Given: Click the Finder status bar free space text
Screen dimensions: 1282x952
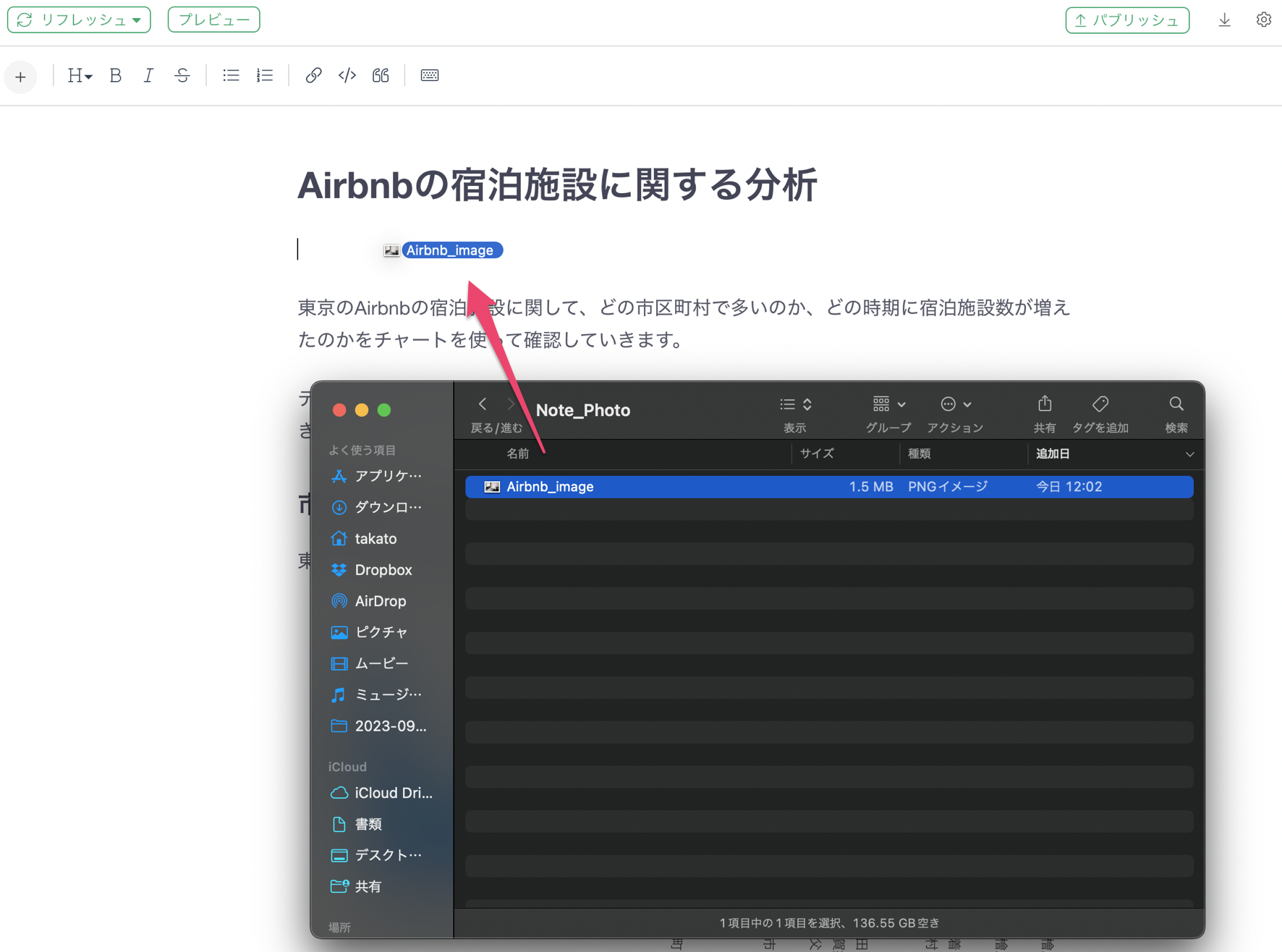Looking at the screenshot, I should 829,923.
